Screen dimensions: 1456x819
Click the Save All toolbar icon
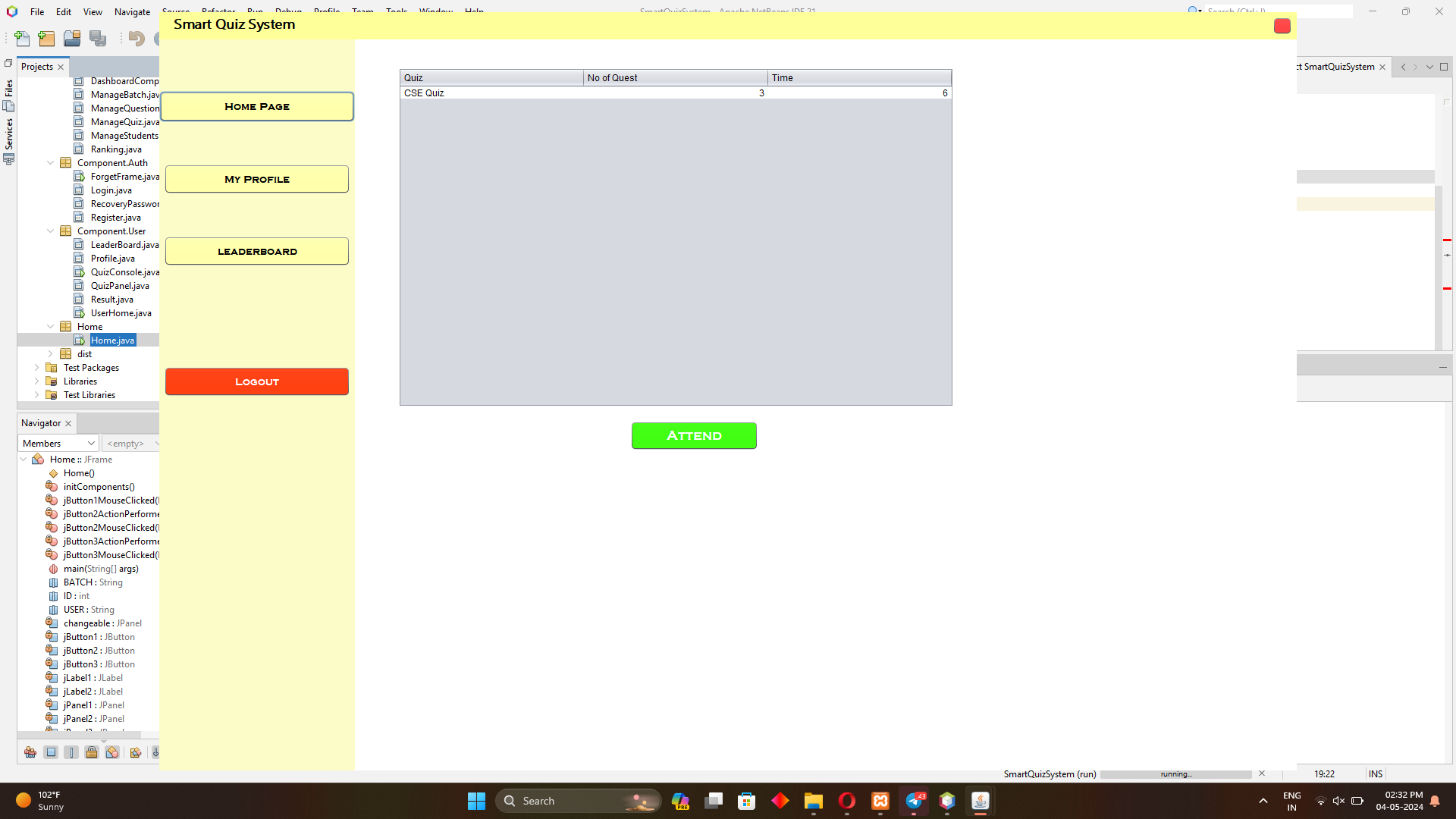(x=98, y=39)
